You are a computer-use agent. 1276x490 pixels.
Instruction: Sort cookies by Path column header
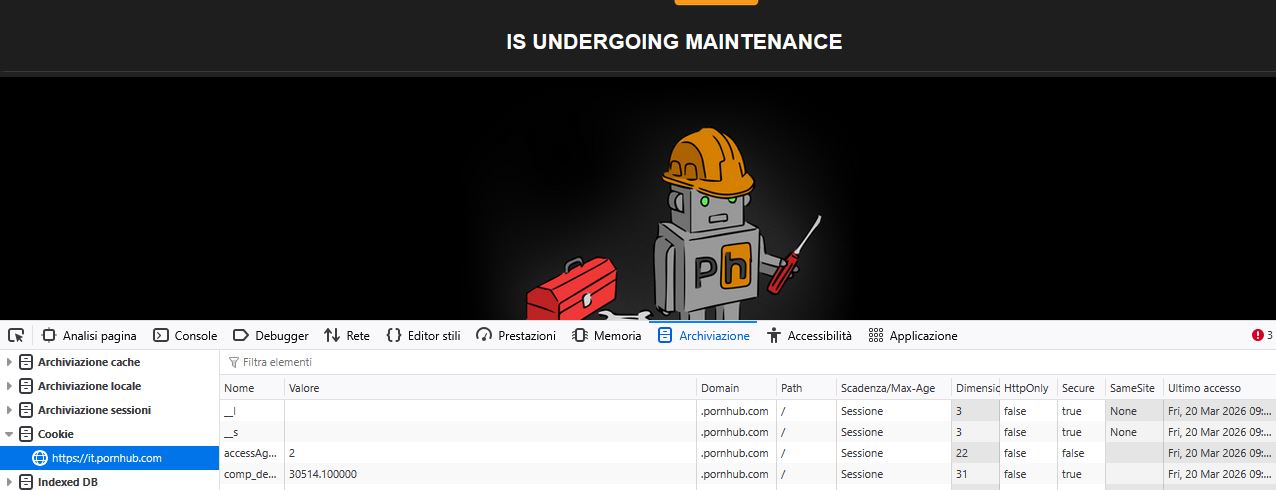click(x=806, y=388)
